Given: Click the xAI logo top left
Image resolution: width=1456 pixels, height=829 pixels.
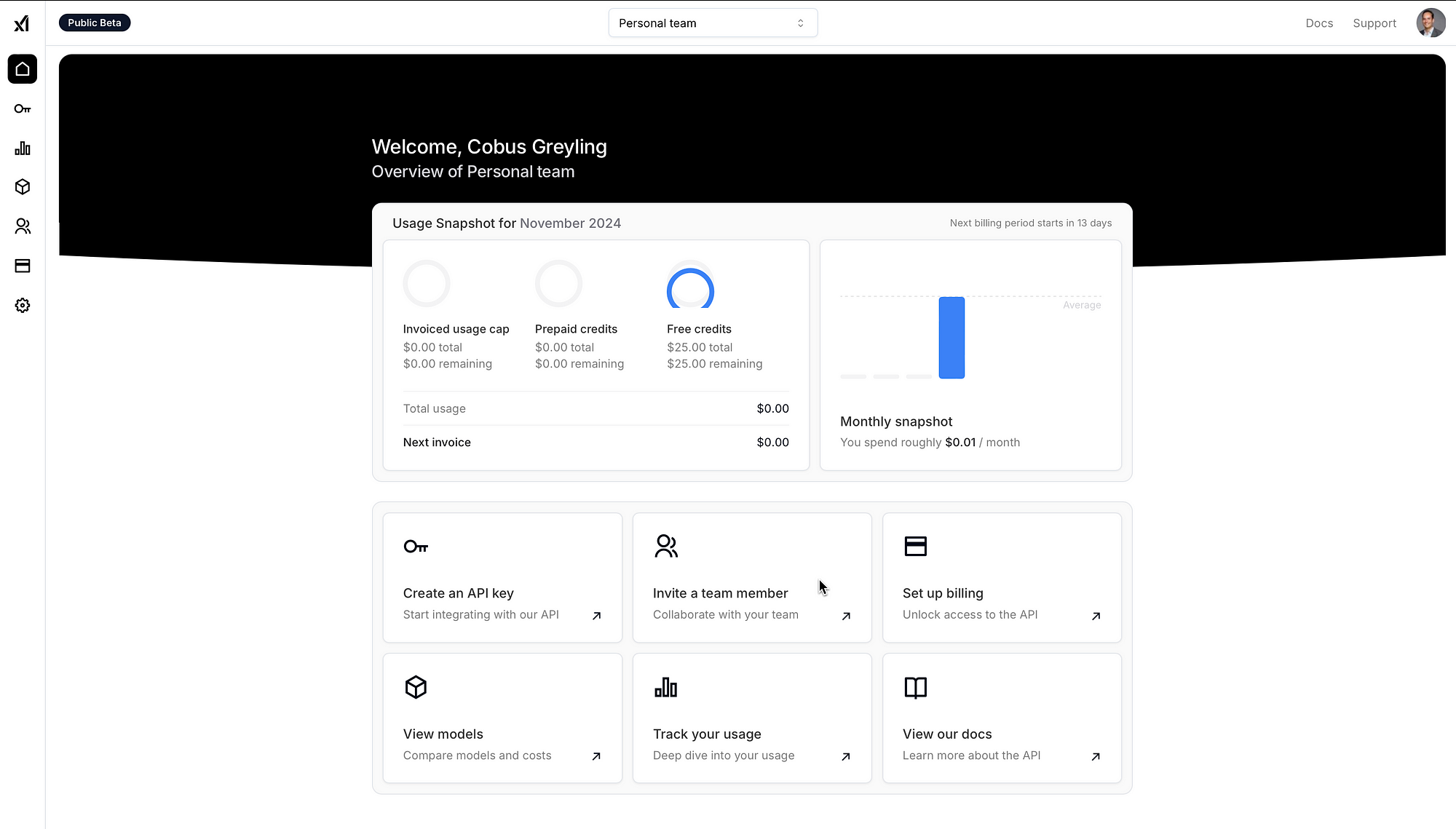Looking at the screenshot, I should click(23, 23).
